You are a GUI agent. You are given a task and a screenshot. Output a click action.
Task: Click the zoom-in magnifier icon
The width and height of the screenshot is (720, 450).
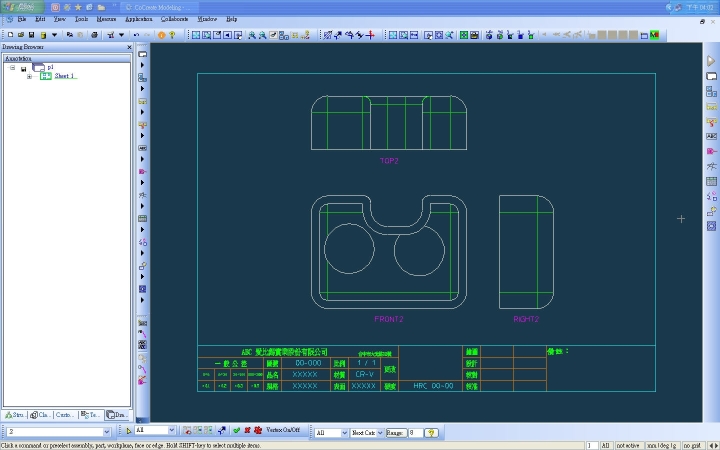pyautogui.click(x=252, y=35)
